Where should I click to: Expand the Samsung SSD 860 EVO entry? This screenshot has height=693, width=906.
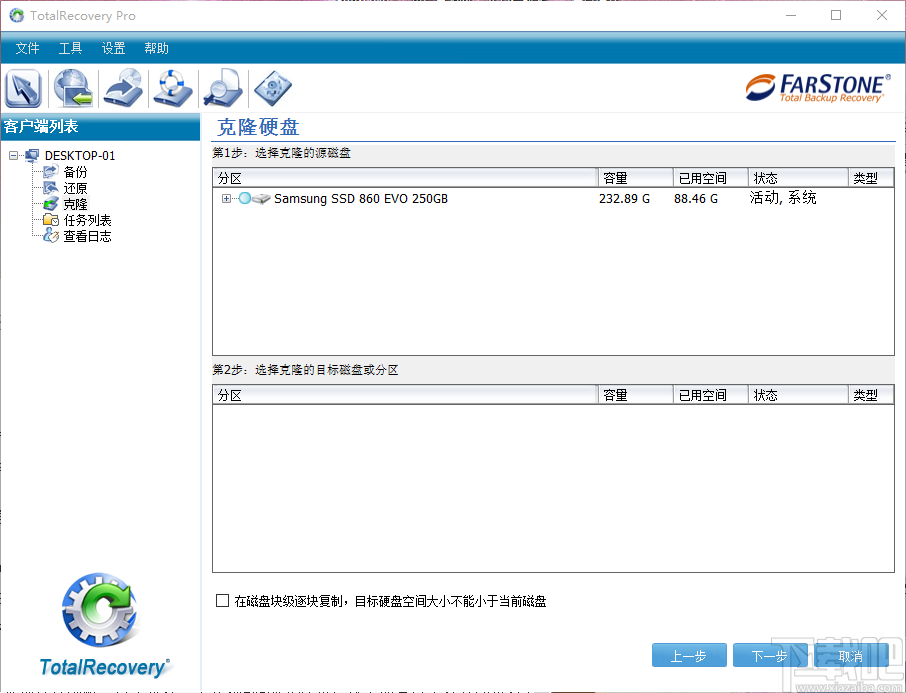pyautogui.click(x=225, y=199)
